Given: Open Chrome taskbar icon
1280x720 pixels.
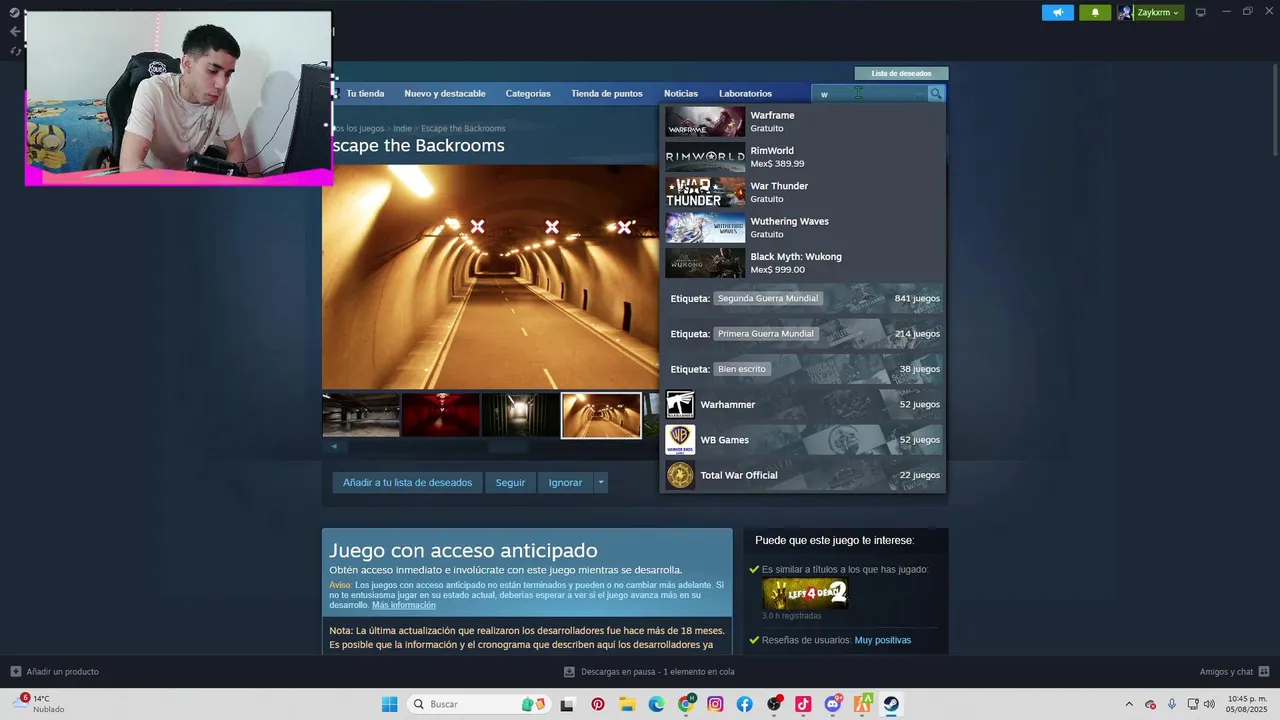Looking at the screenshot, I should (686, 704).
